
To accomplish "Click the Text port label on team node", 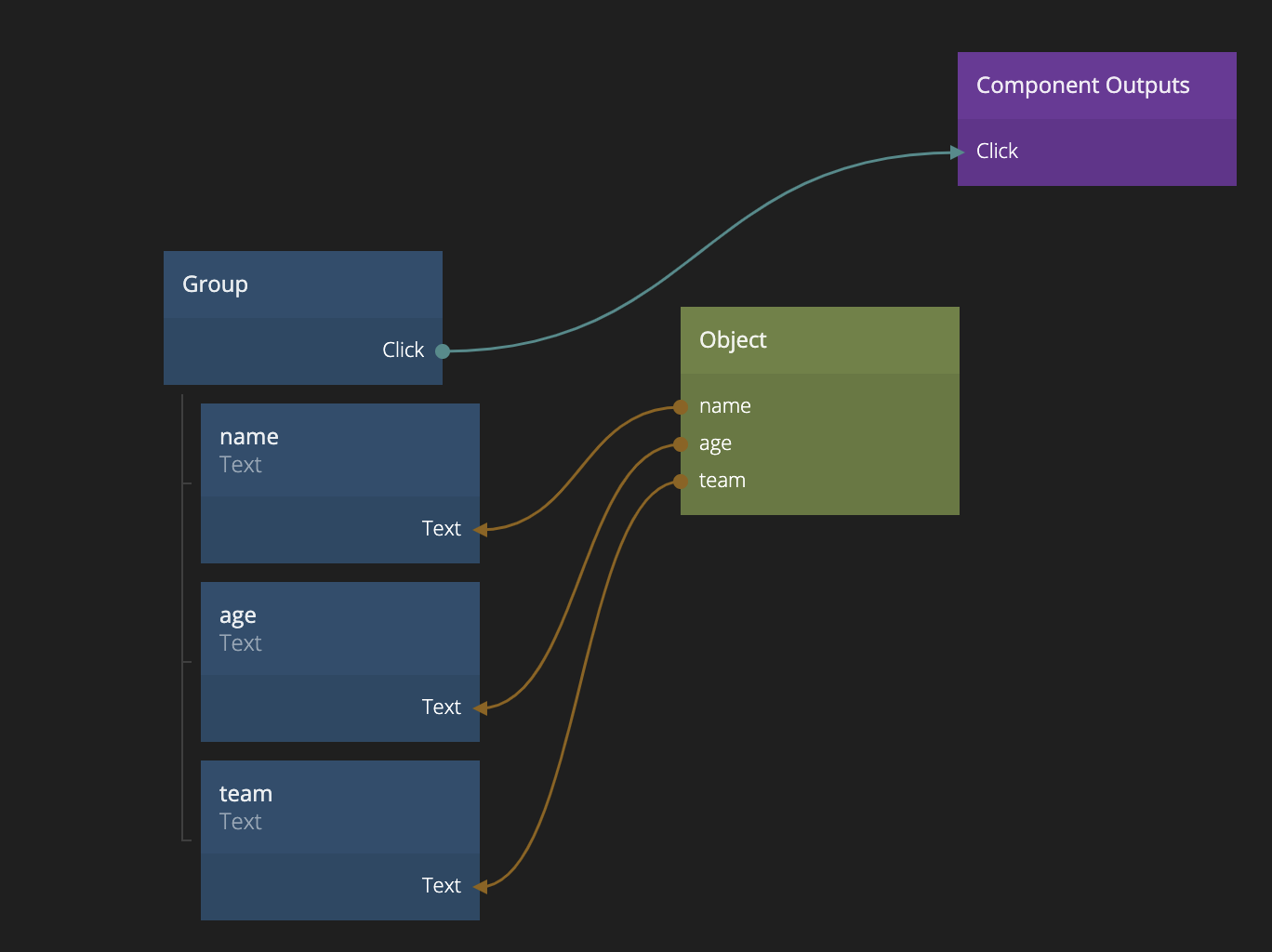I will [441, 886].
